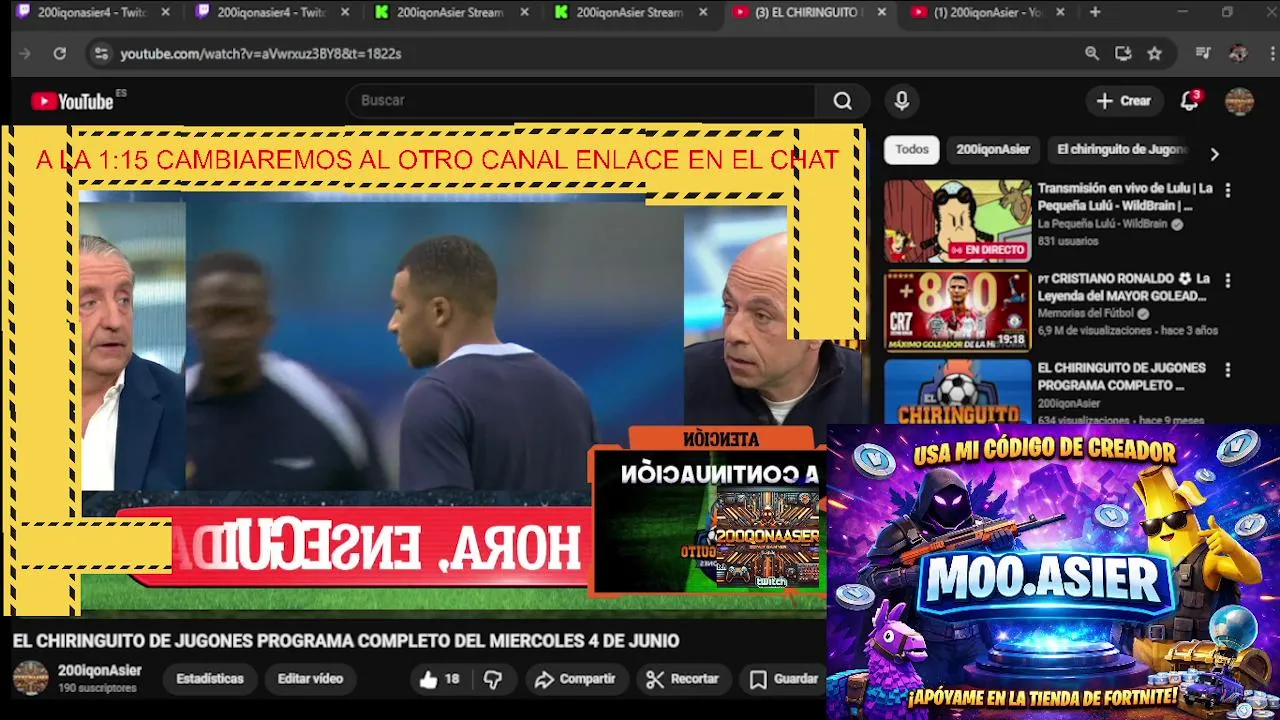The height and width of the screenshot is (720, 1280).
Task: Open the YouTube account avatar menu
Action: tap(1240, 101)
